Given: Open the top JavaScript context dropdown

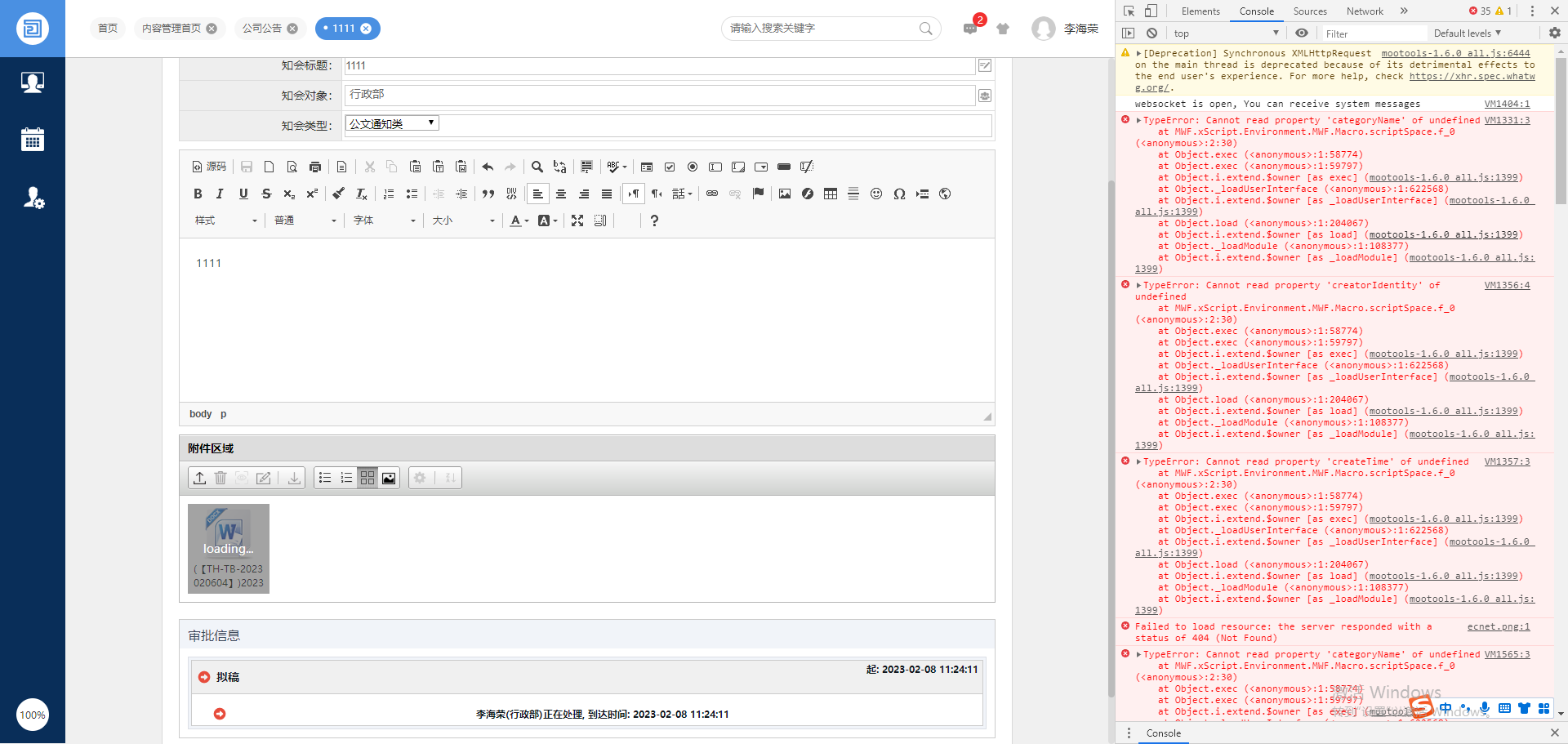Looking at the screenshot, I should 1226,33.
